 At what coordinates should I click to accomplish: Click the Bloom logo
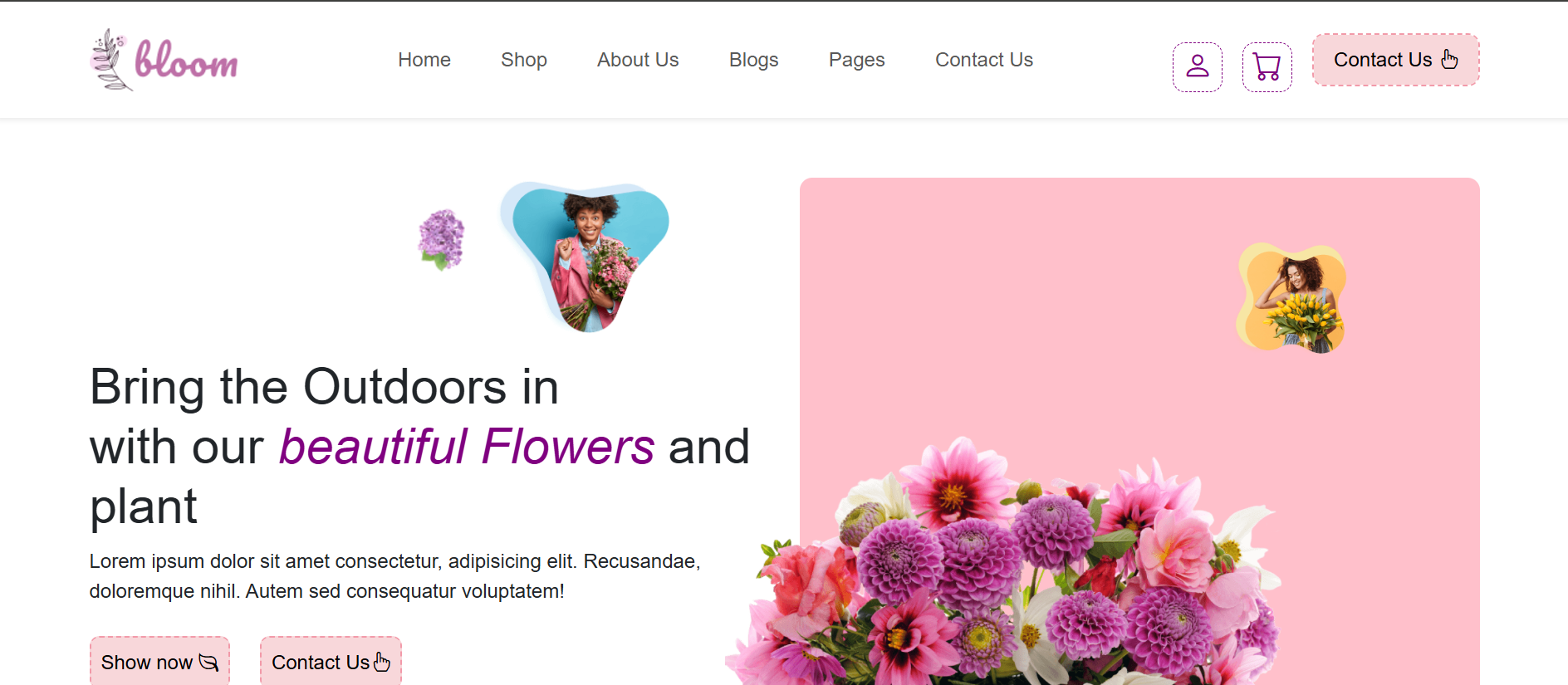pos(164,60)
